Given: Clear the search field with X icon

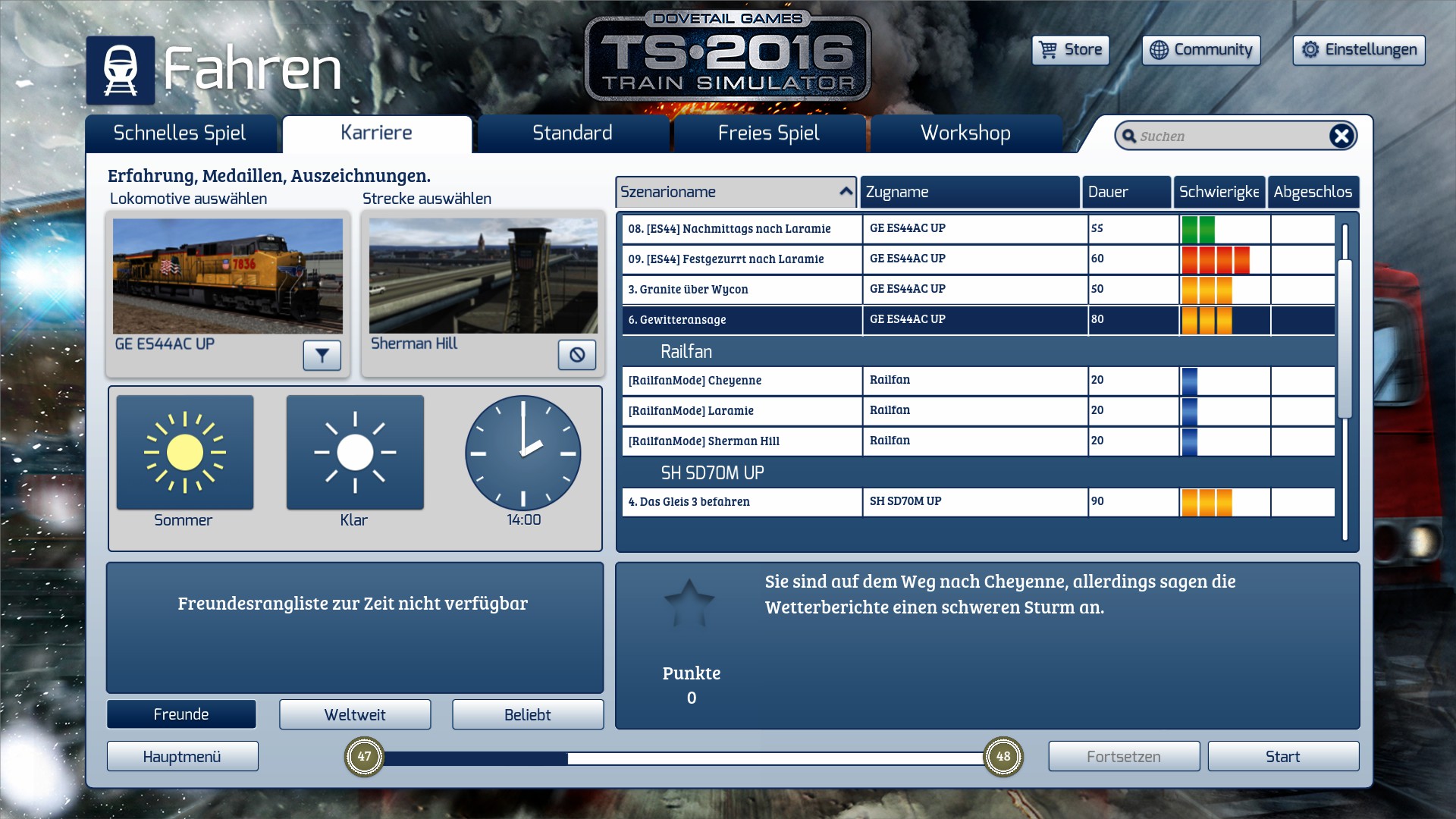Looking at the screenshot, I should pos(1341,136).
